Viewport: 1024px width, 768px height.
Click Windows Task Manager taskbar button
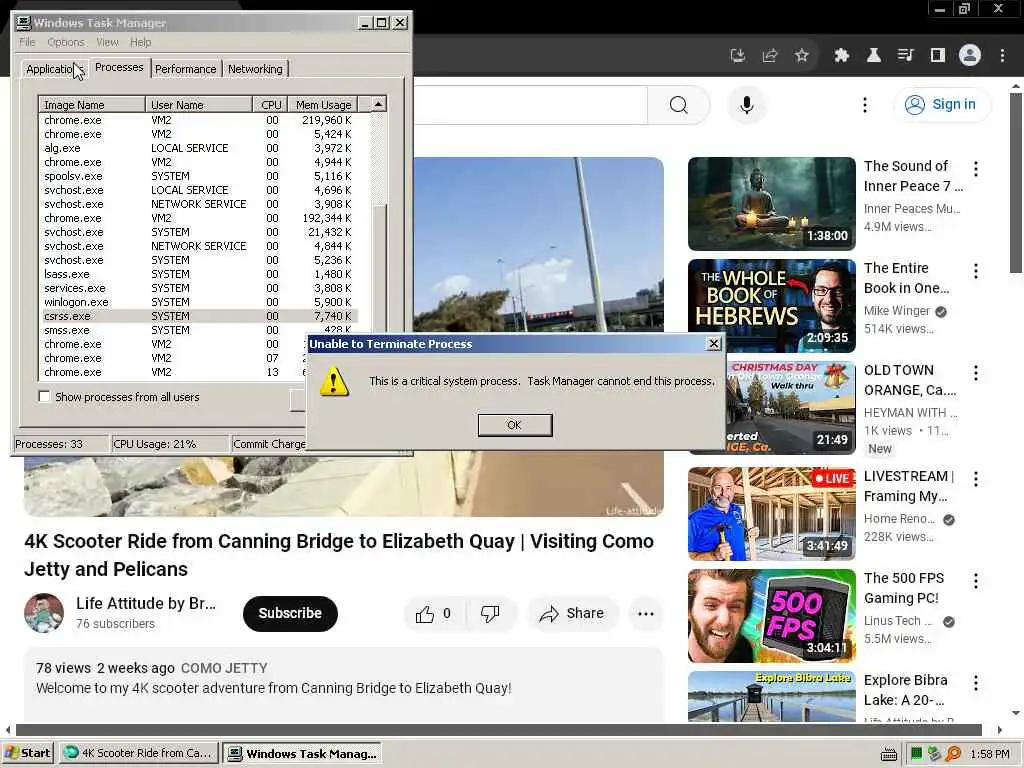click(302, 754)
